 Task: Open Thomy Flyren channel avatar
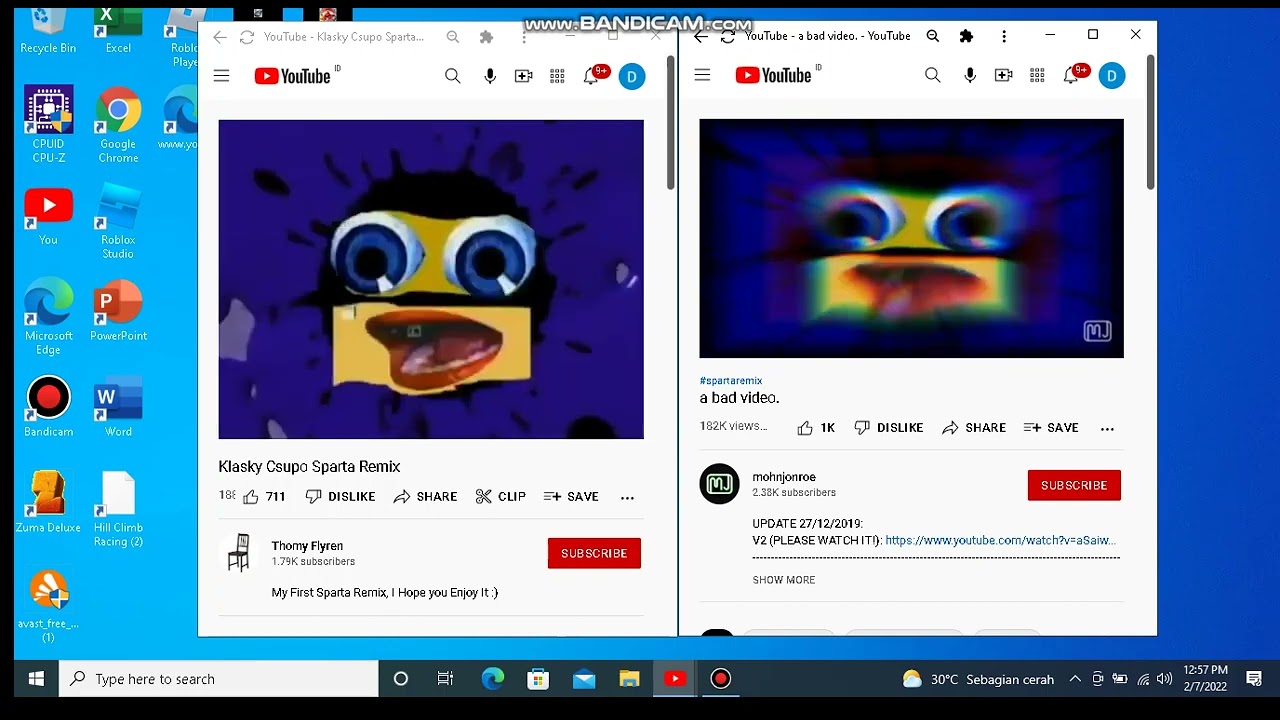point(238,553)
